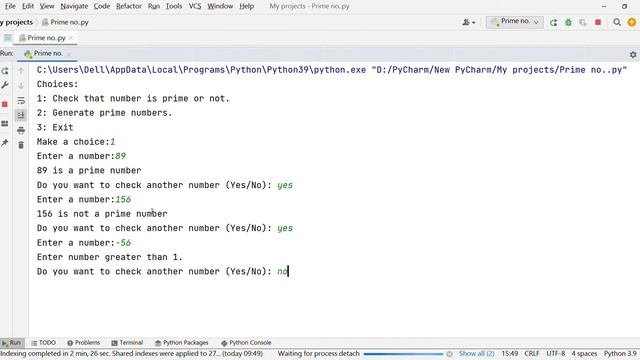Jump down the stack trace using the down arrow
This screenshot has width=640, height=360.
[21, 86]
